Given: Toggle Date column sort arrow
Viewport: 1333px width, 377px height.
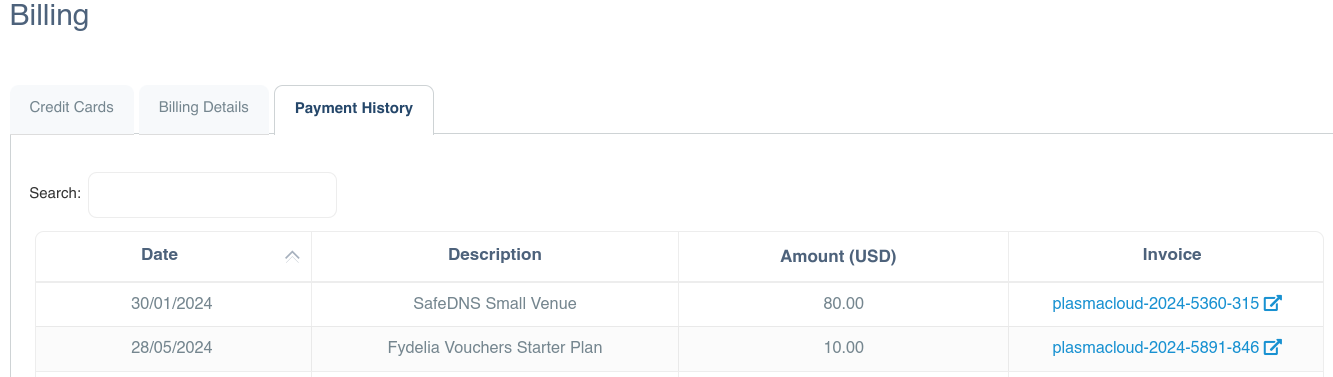Looking at the screenshot, I should pyautogui.click(x=292, y=256).
